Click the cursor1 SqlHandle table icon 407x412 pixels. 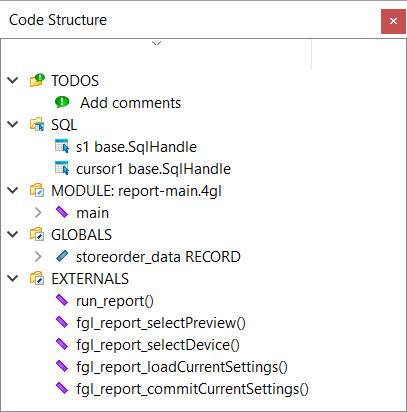62,168
